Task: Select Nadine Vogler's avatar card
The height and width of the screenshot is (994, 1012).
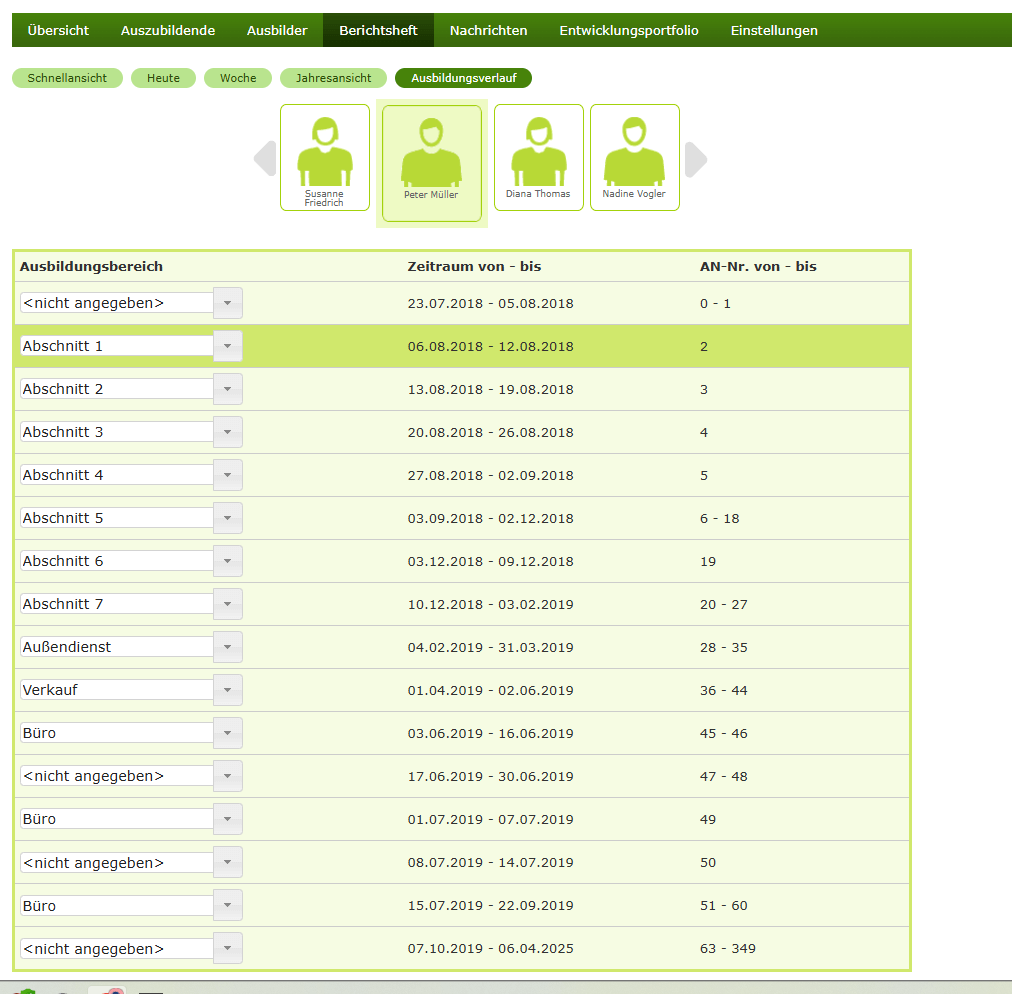Action: coord(634,157)
